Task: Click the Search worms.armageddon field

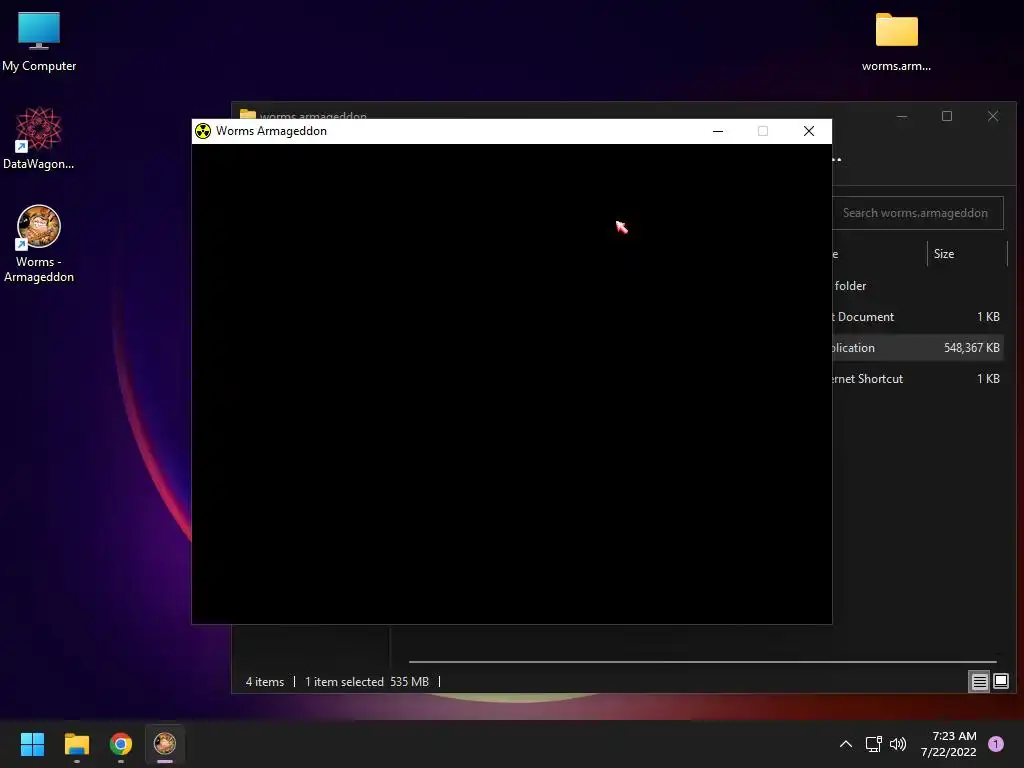Action: (918, 213)
